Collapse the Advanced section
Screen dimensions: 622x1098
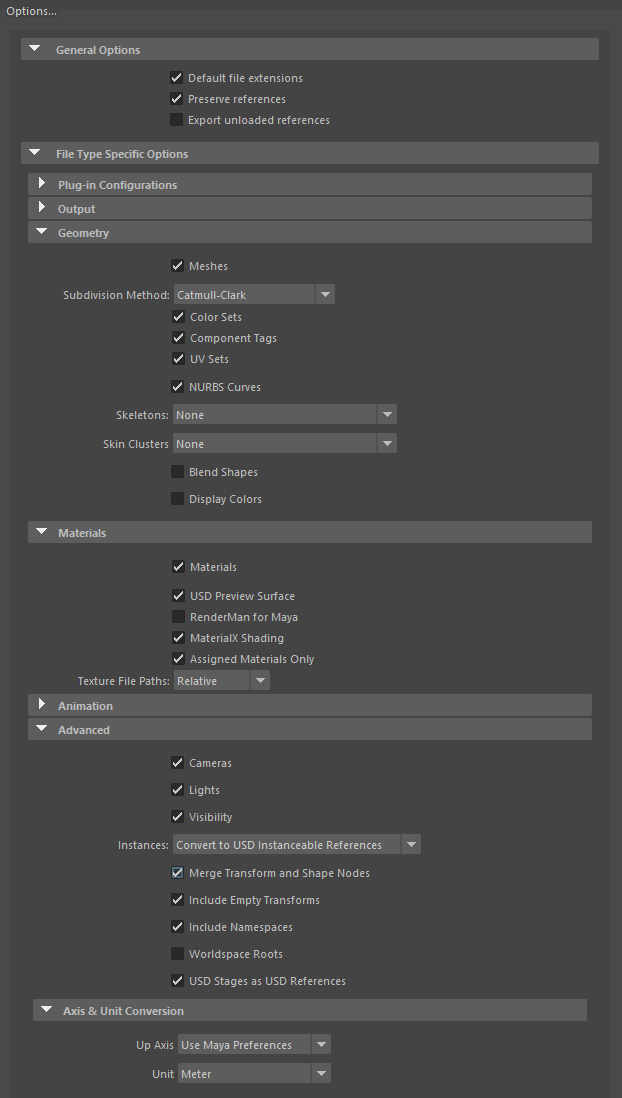click(x=41, y=729)
